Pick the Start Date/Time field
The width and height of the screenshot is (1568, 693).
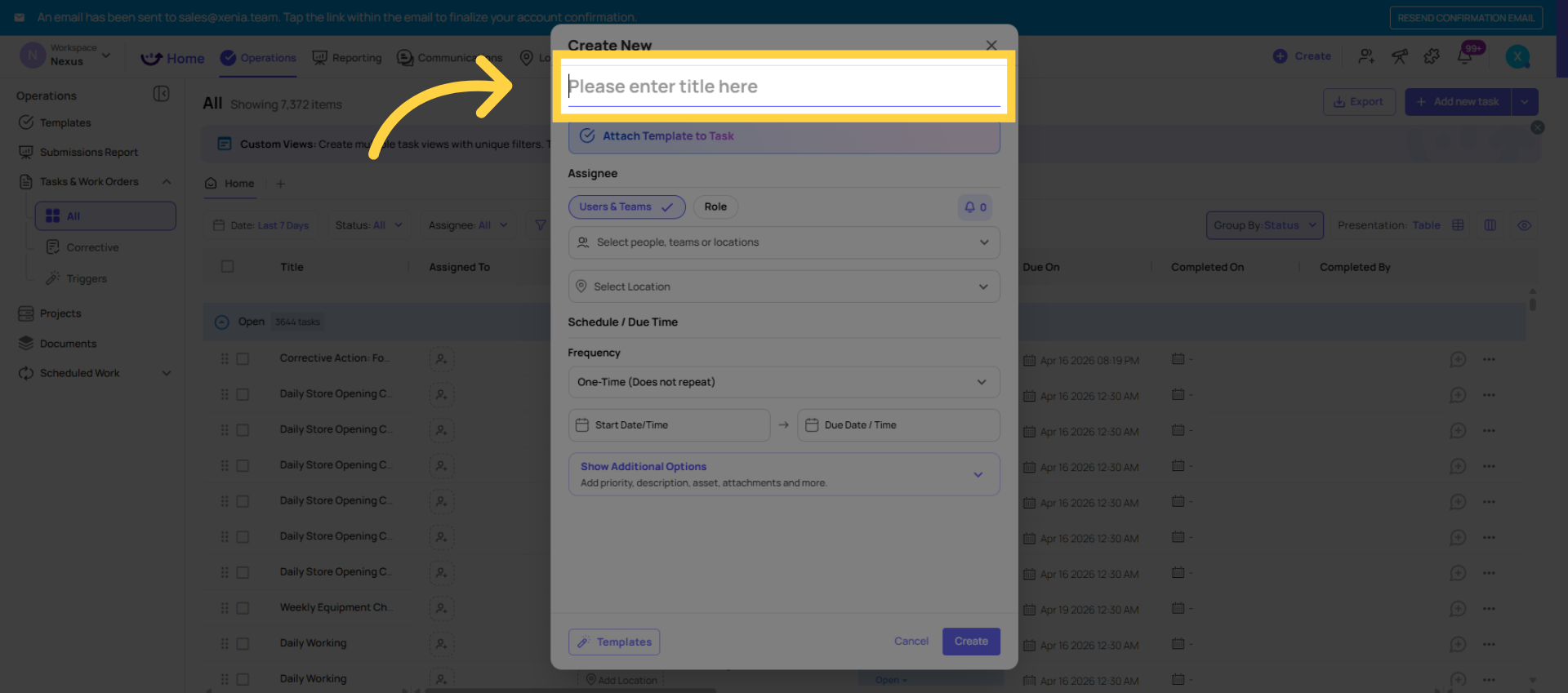click(x=669, y=425)
